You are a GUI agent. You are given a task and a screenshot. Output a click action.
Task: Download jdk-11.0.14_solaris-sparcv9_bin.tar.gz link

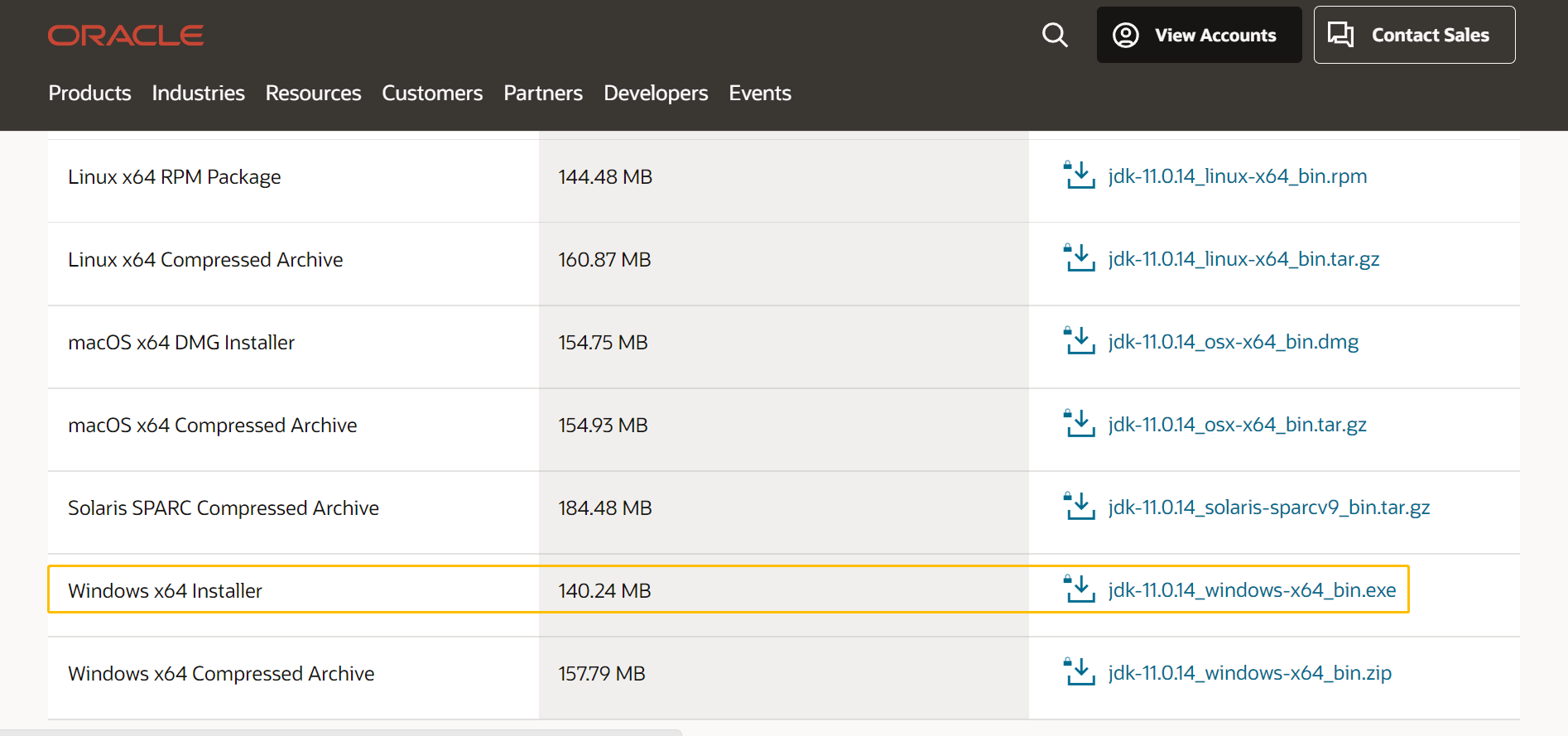pyautogui.click(x=1269, y=508)
